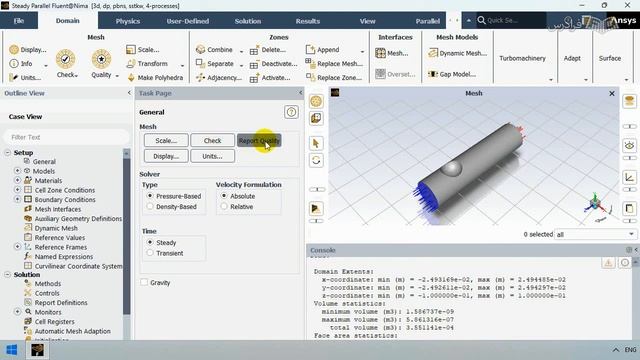Open the Units ribbon option

(x=25, y=78)
